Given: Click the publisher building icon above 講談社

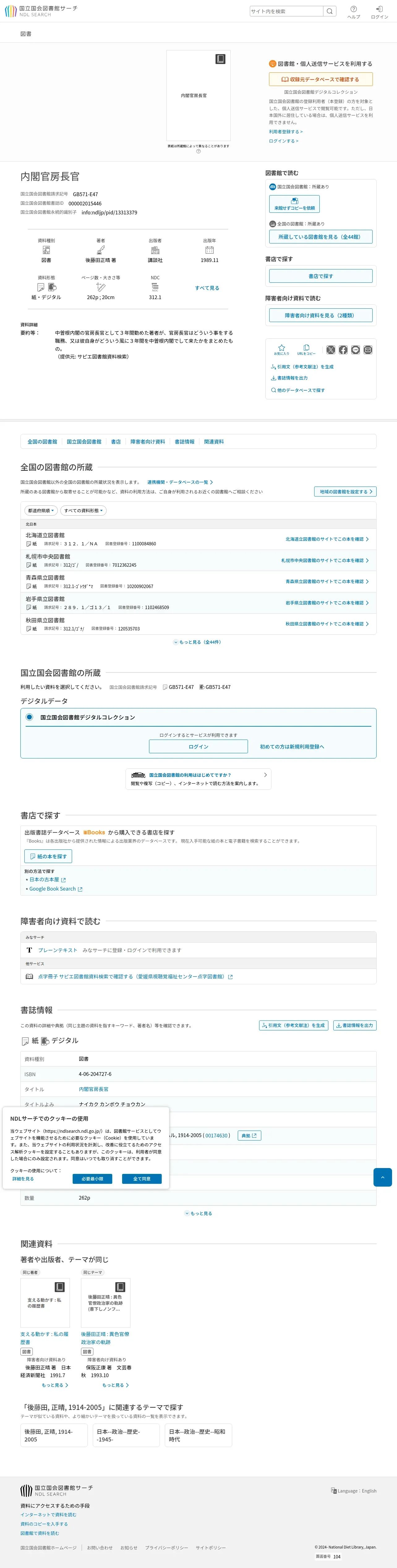Looking at the screenshot, I should pos(155,250).
